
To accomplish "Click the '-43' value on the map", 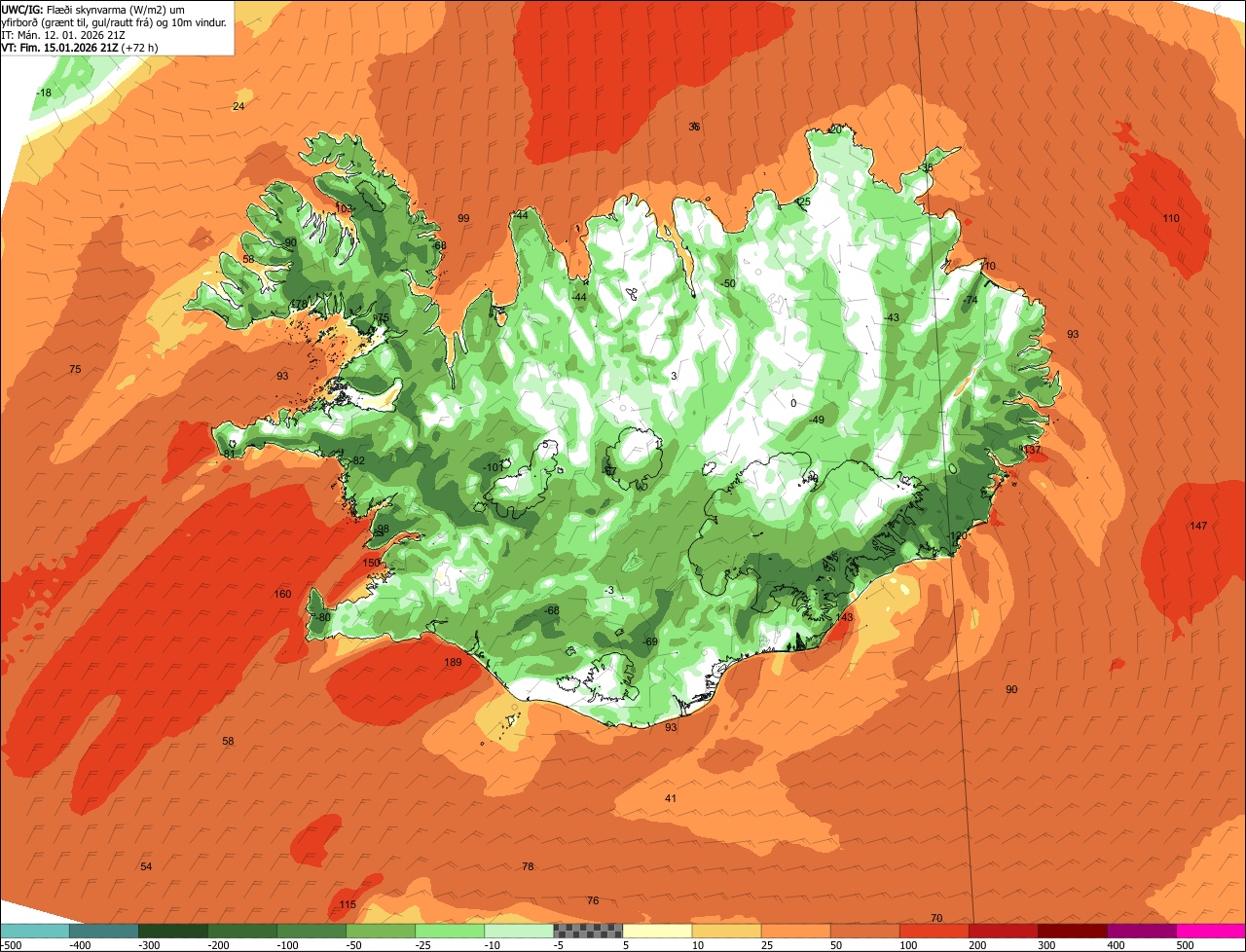I will pyautogui.click(x=891, y=318).
